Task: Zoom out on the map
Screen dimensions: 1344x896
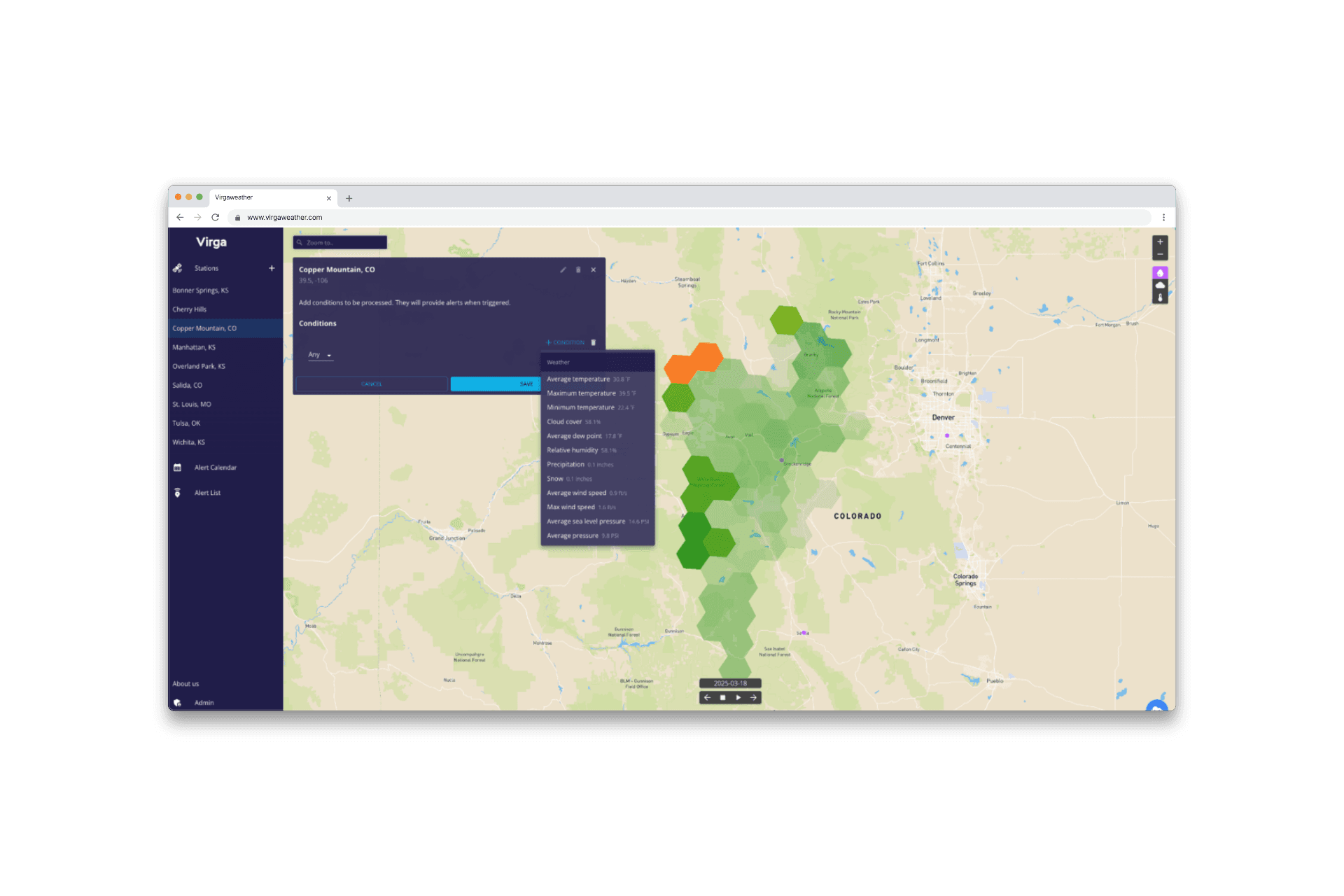Action: pos(1160,254)
